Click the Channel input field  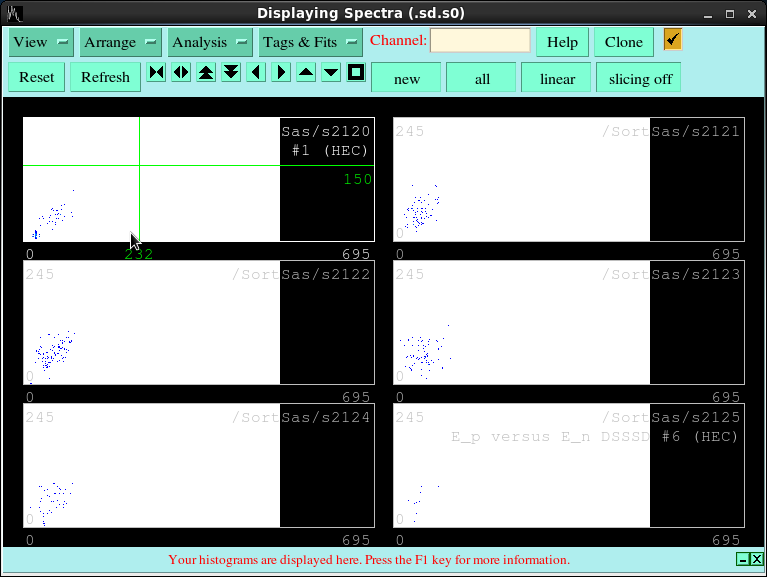point(480,41)
